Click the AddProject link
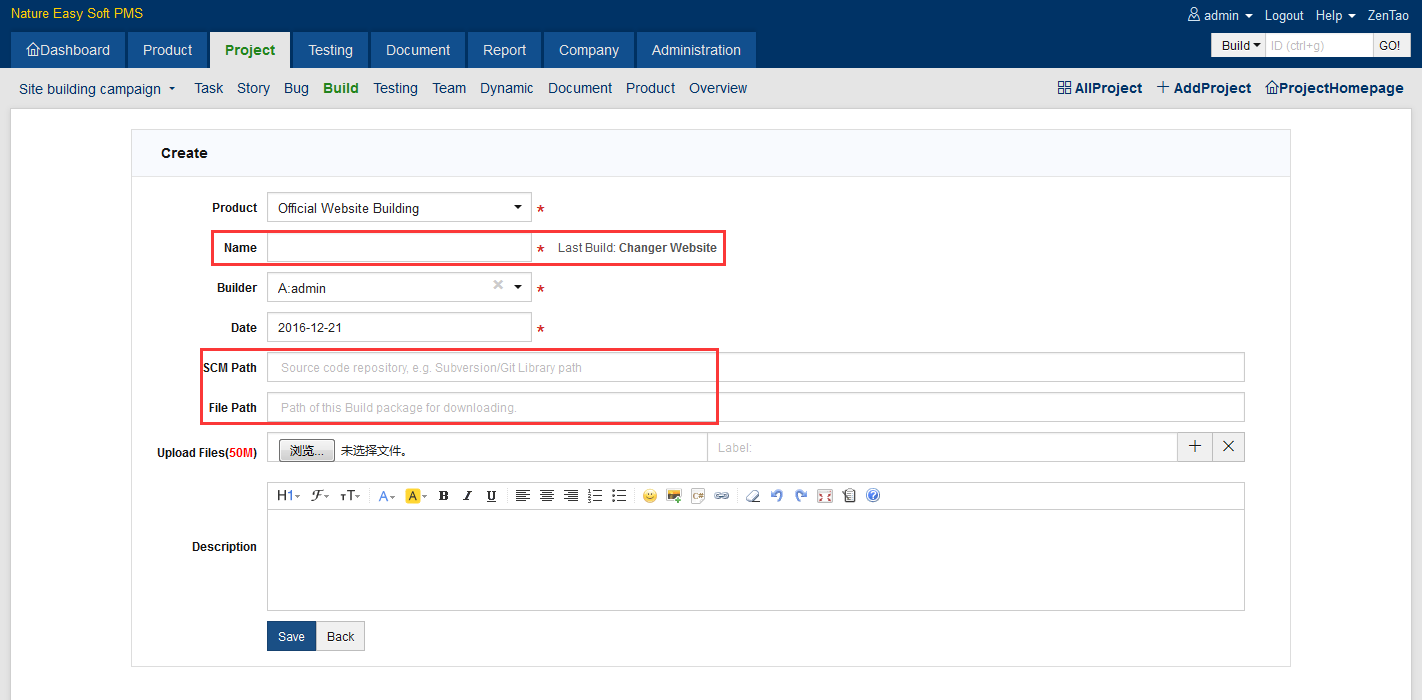This screenshot has height=700, width=1422. 1204,88
